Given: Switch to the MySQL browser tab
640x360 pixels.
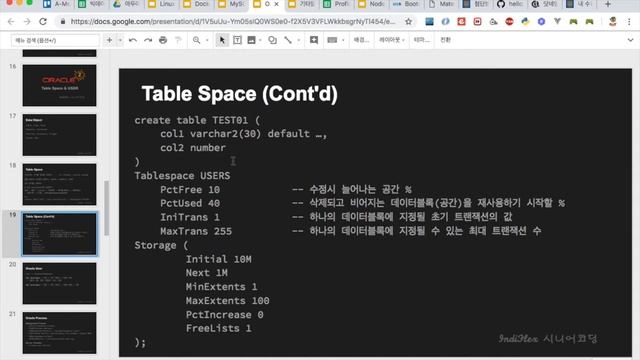Looking at the screenshot, I should [x=232, y=4].
